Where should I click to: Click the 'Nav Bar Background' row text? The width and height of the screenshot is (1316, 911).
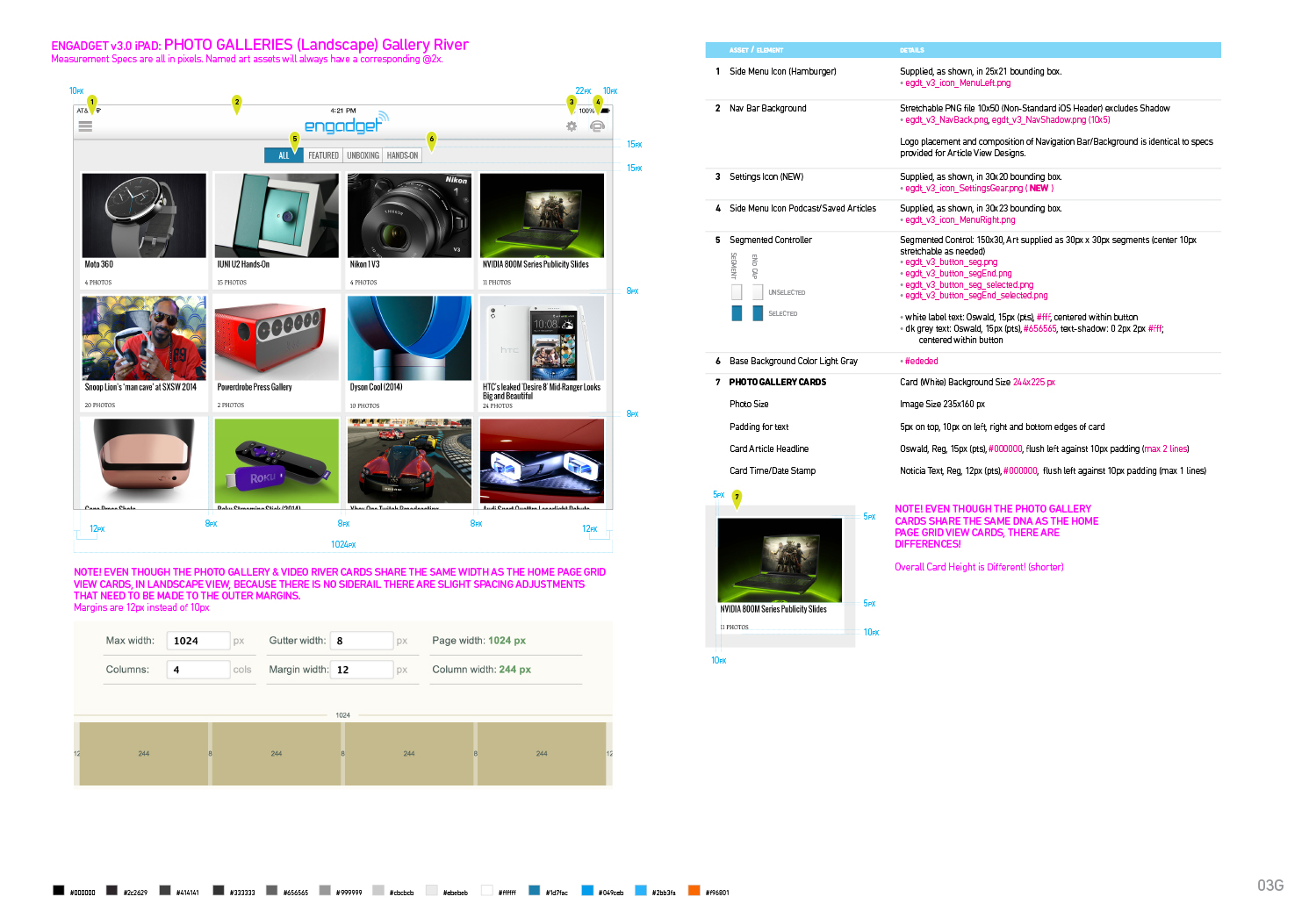point(767,109)
